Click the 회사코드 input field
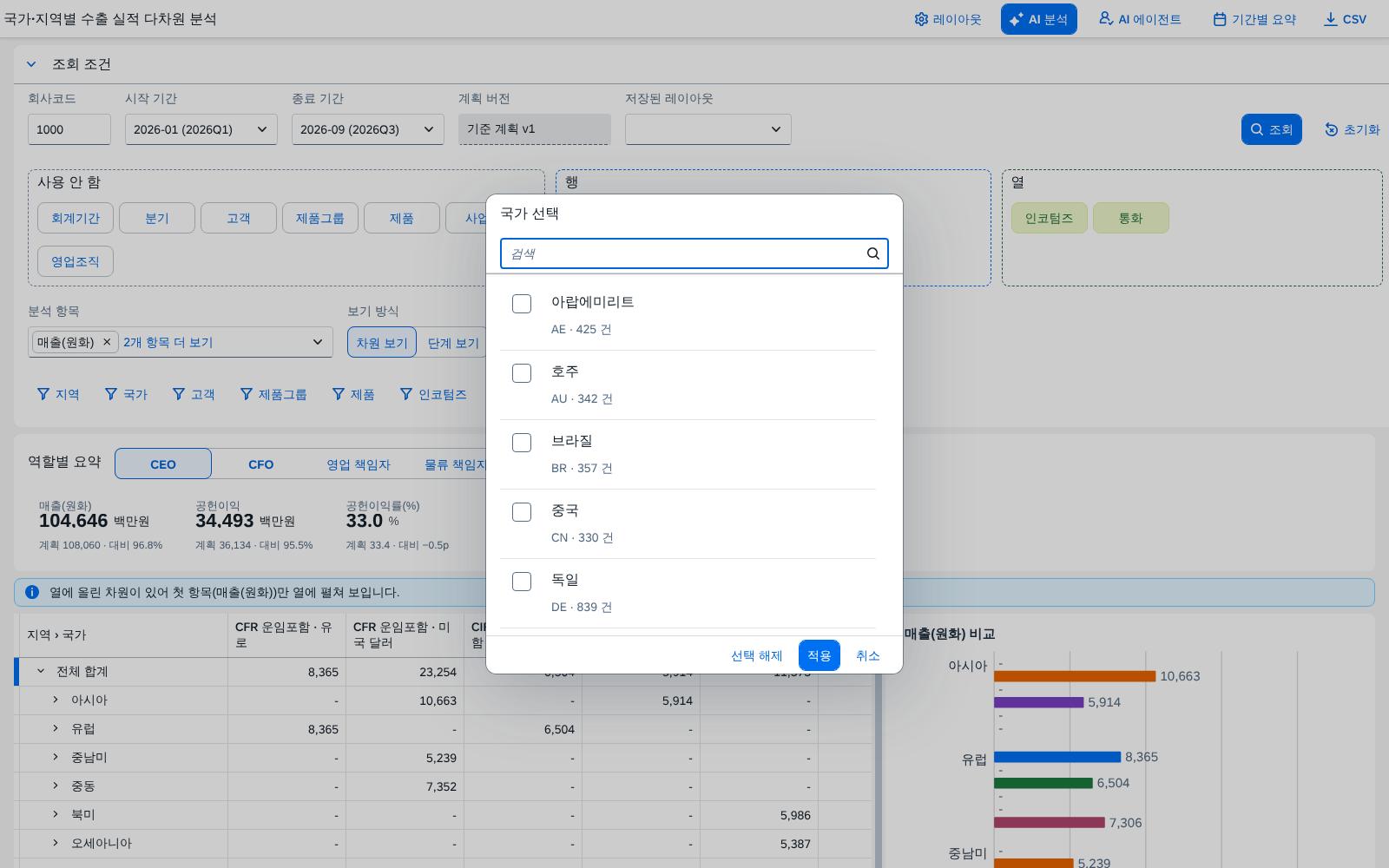This screenshot has height=868, width=1389. [x=69, y=129]
